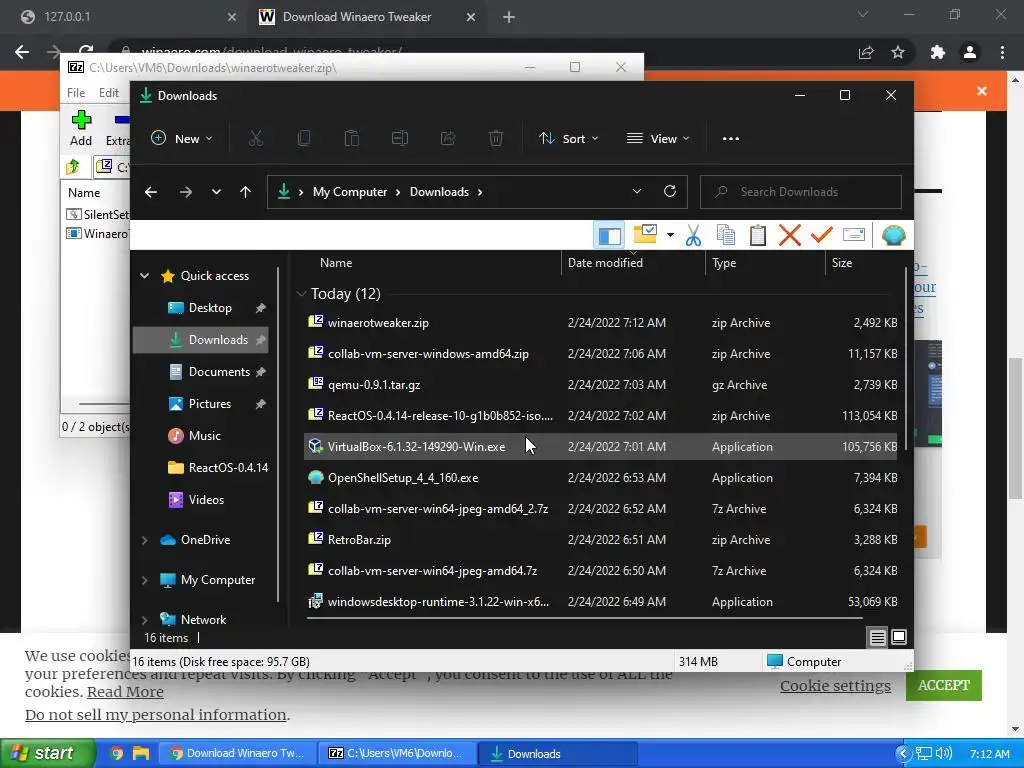Screen dimensions: 1024x768
Task: Click the blue scissors Cut icon
Action: click(694, 235)
